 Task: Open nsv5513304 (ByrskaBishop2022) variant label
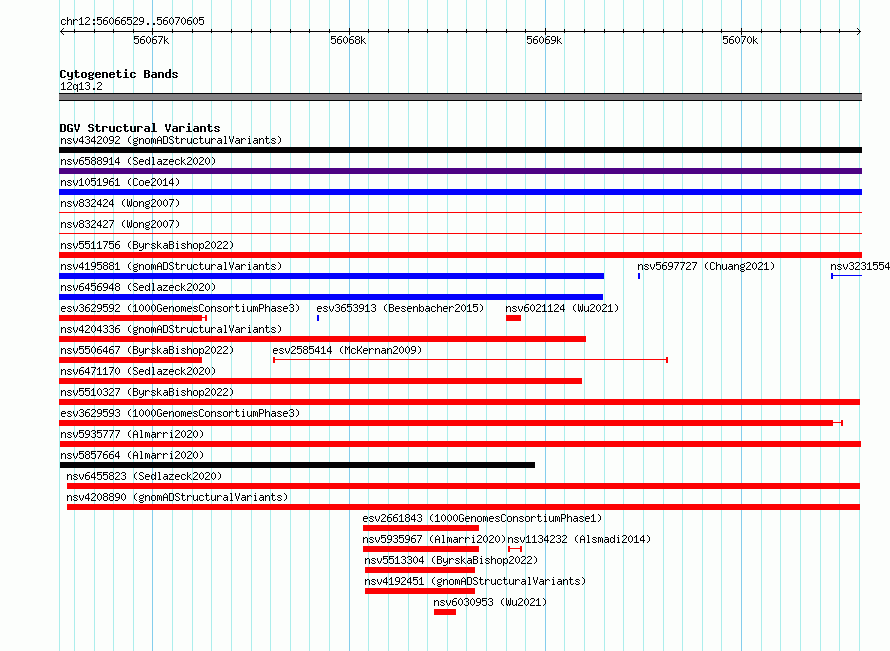(451, 560)
